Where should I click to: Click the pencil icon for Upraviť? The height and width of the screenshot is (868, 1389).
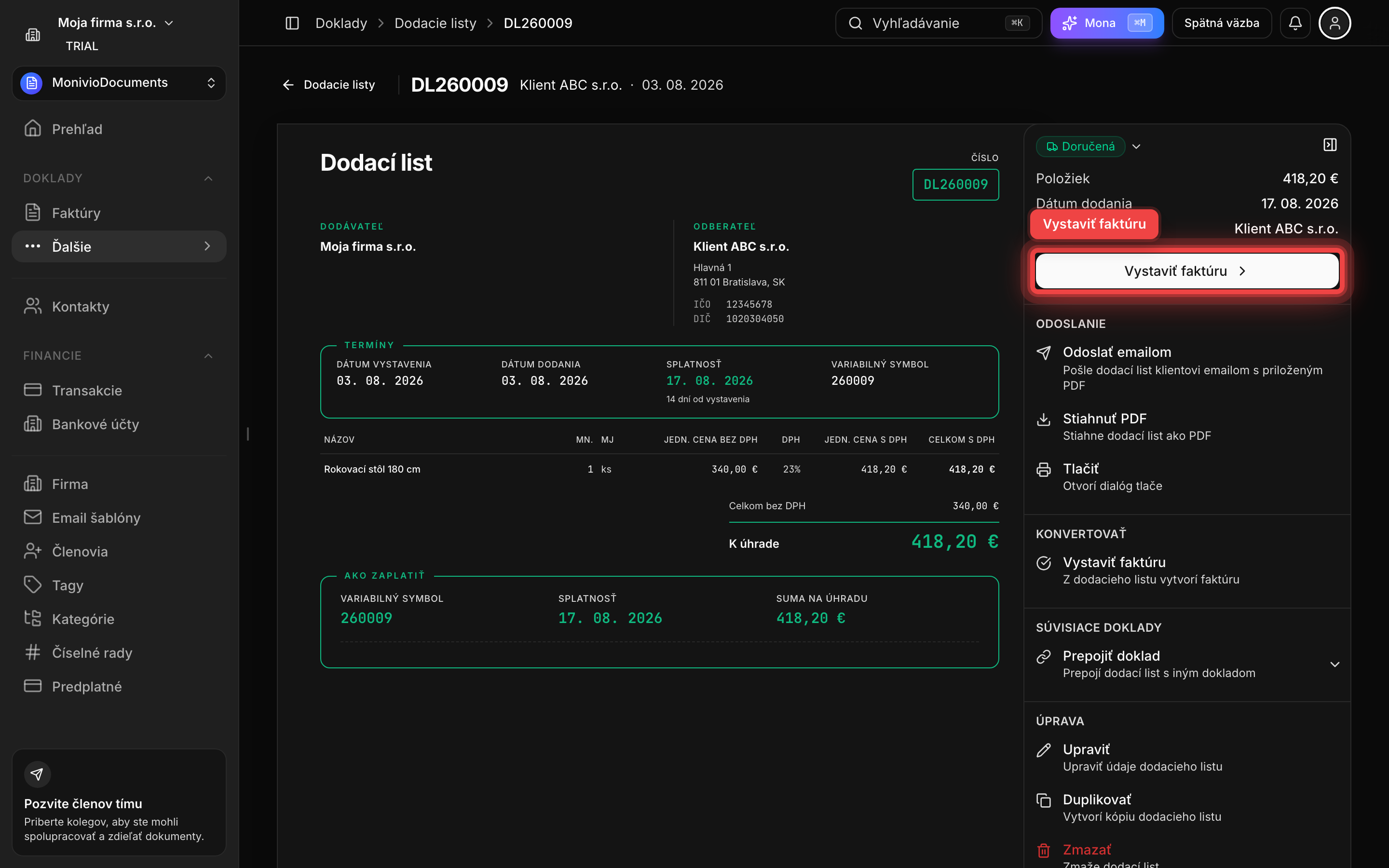(1044, 750)
